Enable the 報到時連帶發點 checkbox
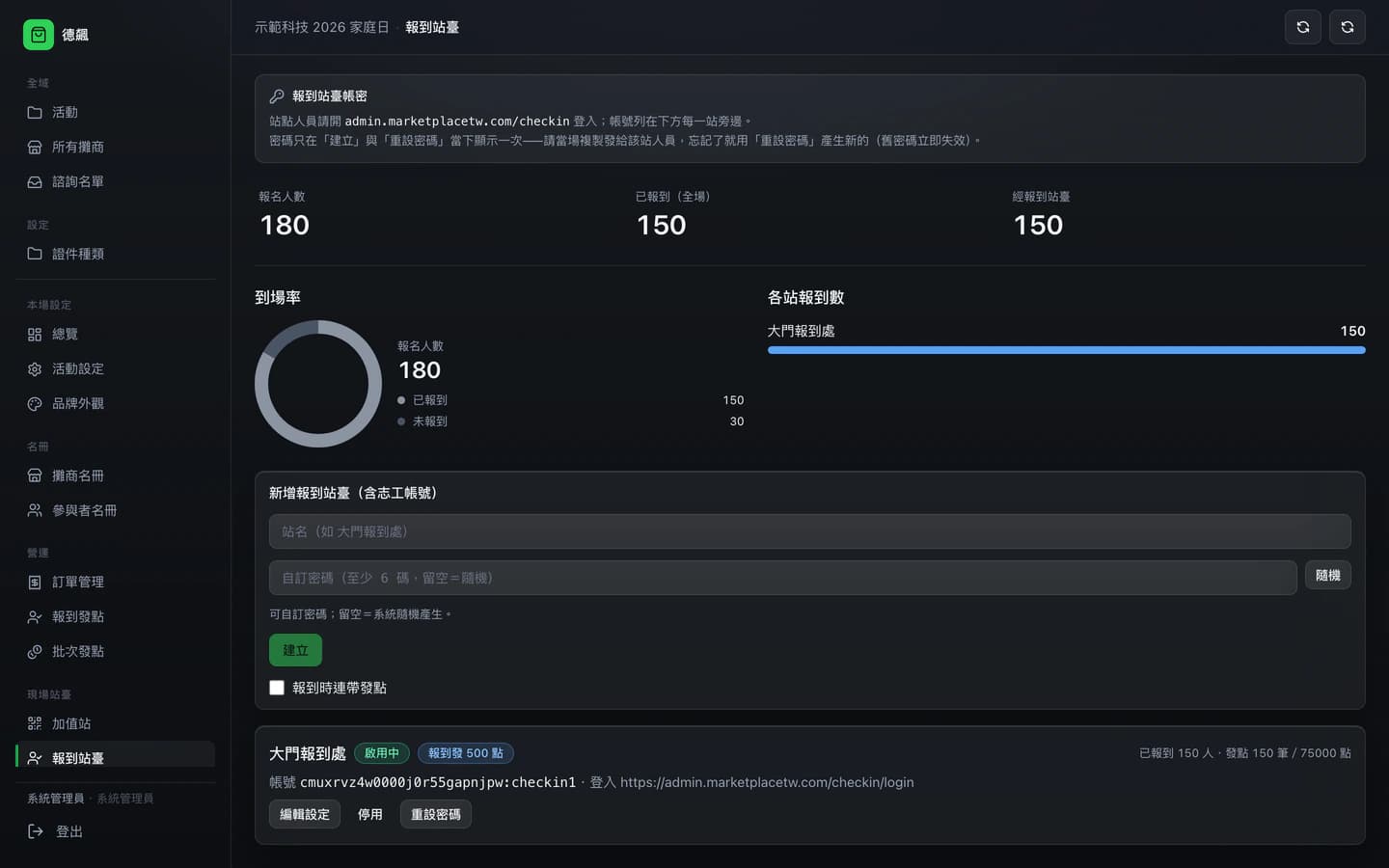 click(277, 688)
